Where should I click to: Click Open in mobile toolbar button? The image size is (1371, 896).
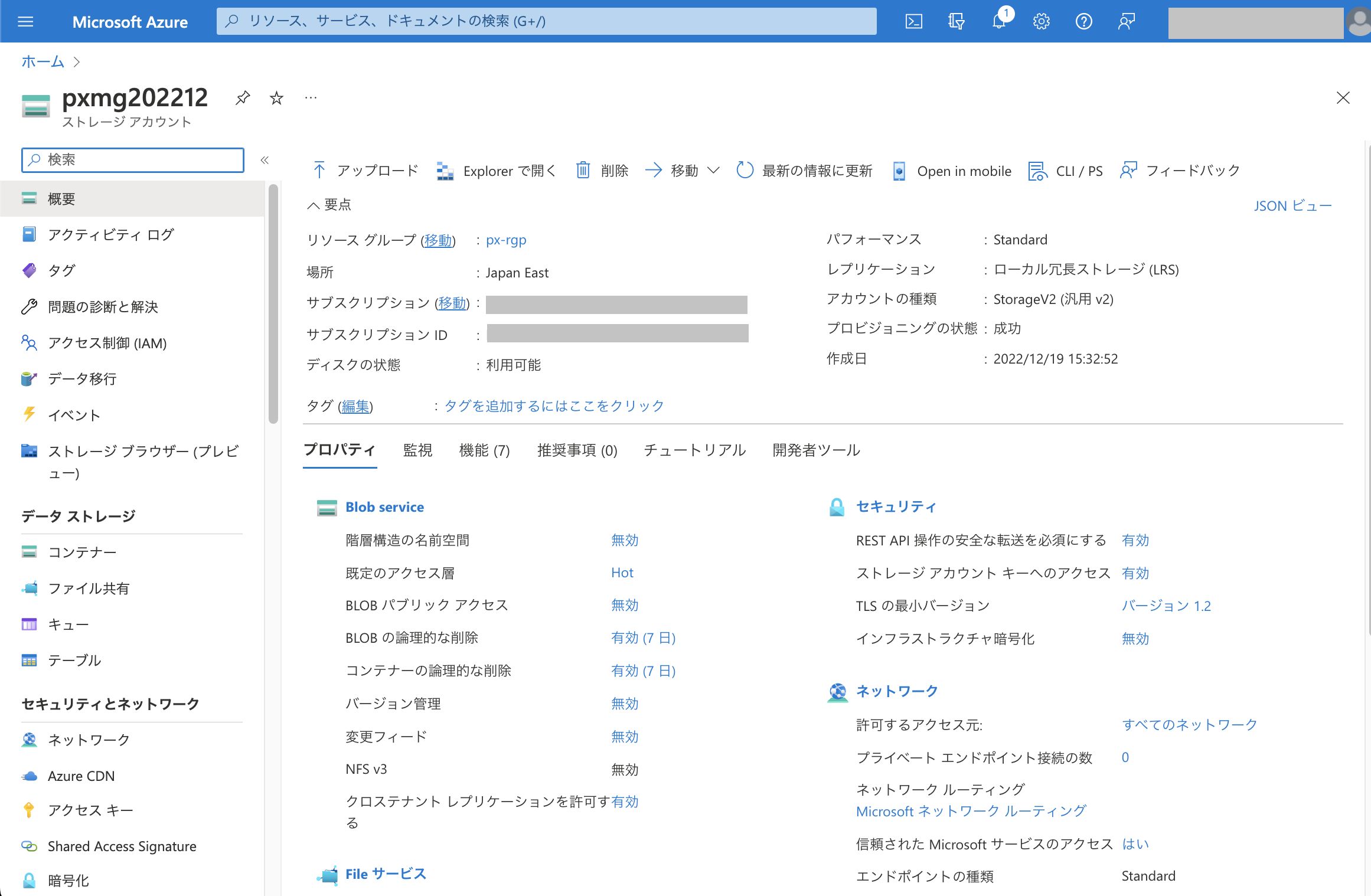pos(951,171)
